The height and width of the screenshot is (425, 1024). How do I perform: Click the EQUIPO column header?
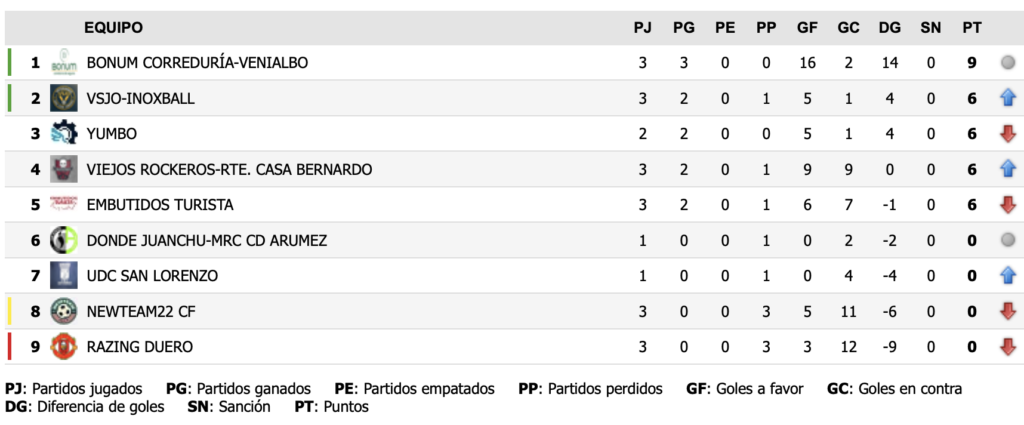pyautogui.click(x=113, y=27)
